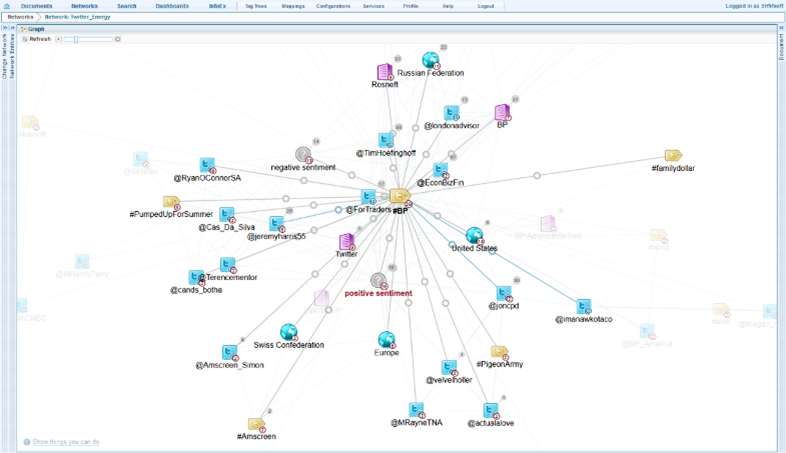Select the @MRayneTNA Twitter node
This screenshot has width=786, height=453.
417,410
